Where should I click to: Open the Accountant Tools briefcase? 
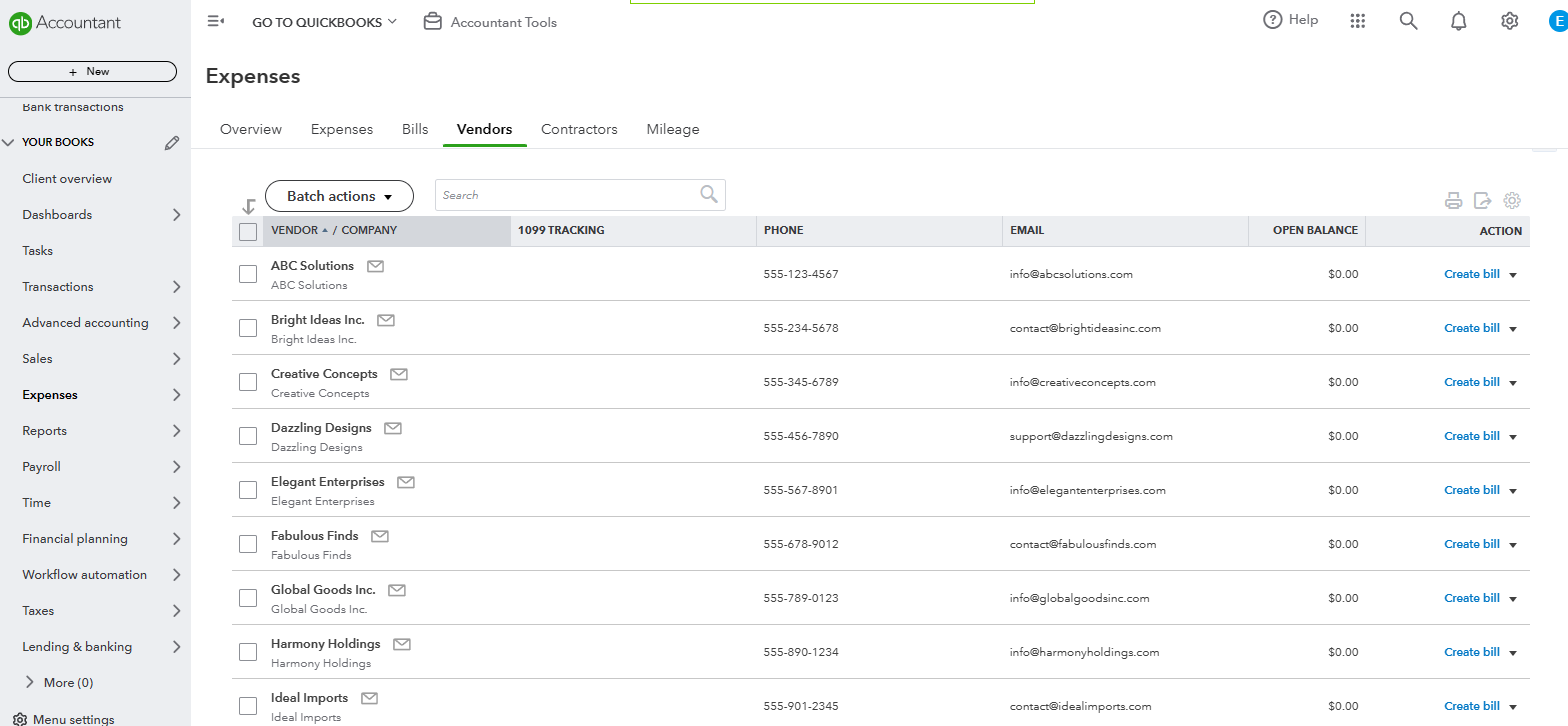click(432, 21)
